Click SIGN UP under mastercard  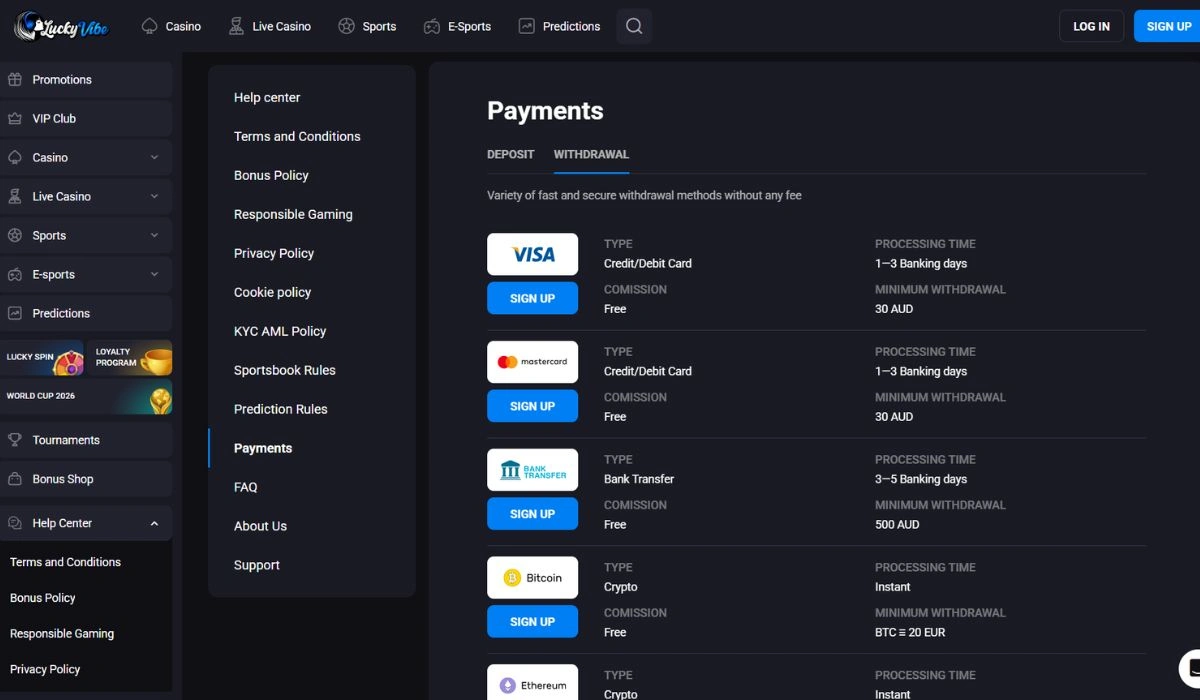click(x=532, y=406)
